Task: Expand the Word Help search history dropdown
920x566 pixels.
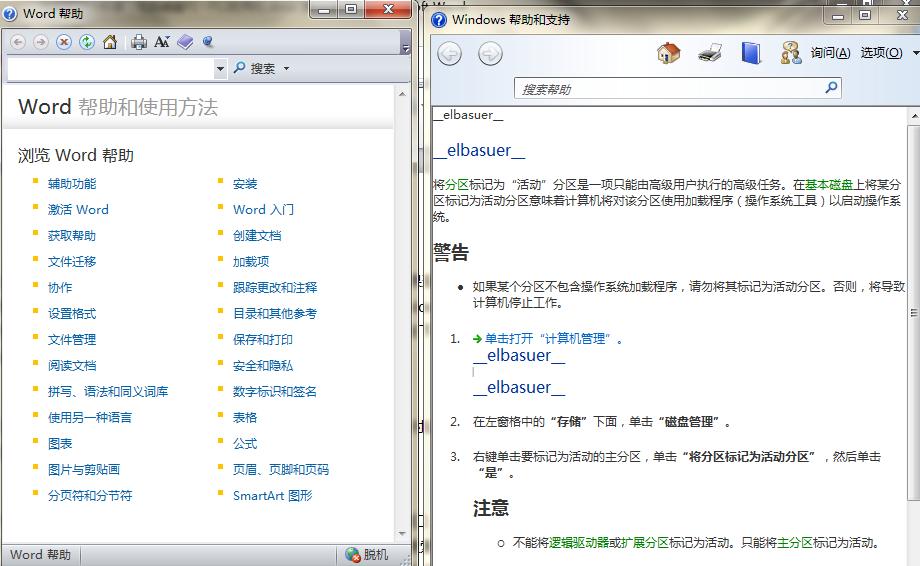Action: pos(220,69)
